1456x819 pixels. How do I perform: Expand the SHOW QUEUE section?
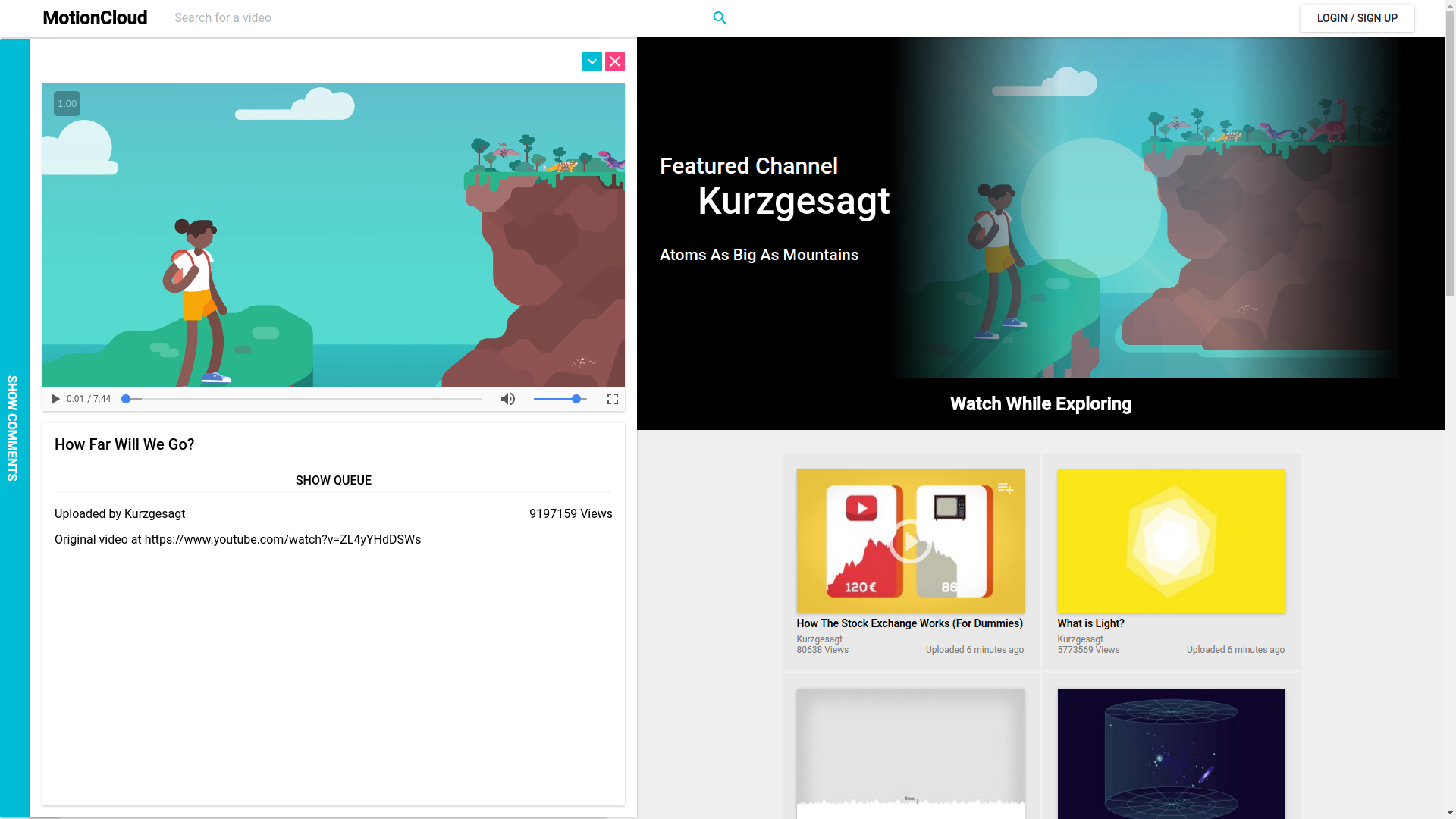333,480
